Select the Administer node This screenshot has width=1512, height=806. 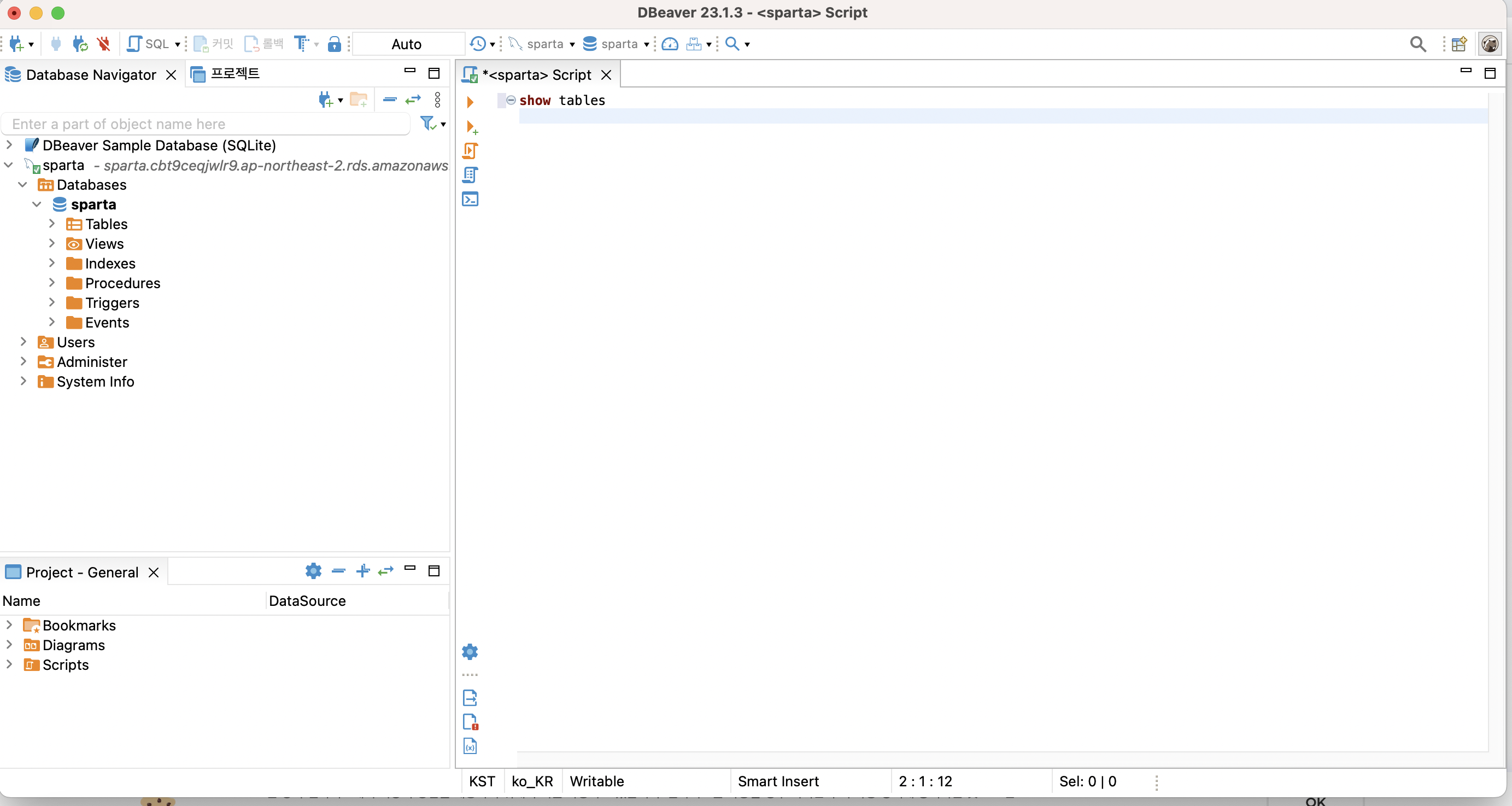92,361
